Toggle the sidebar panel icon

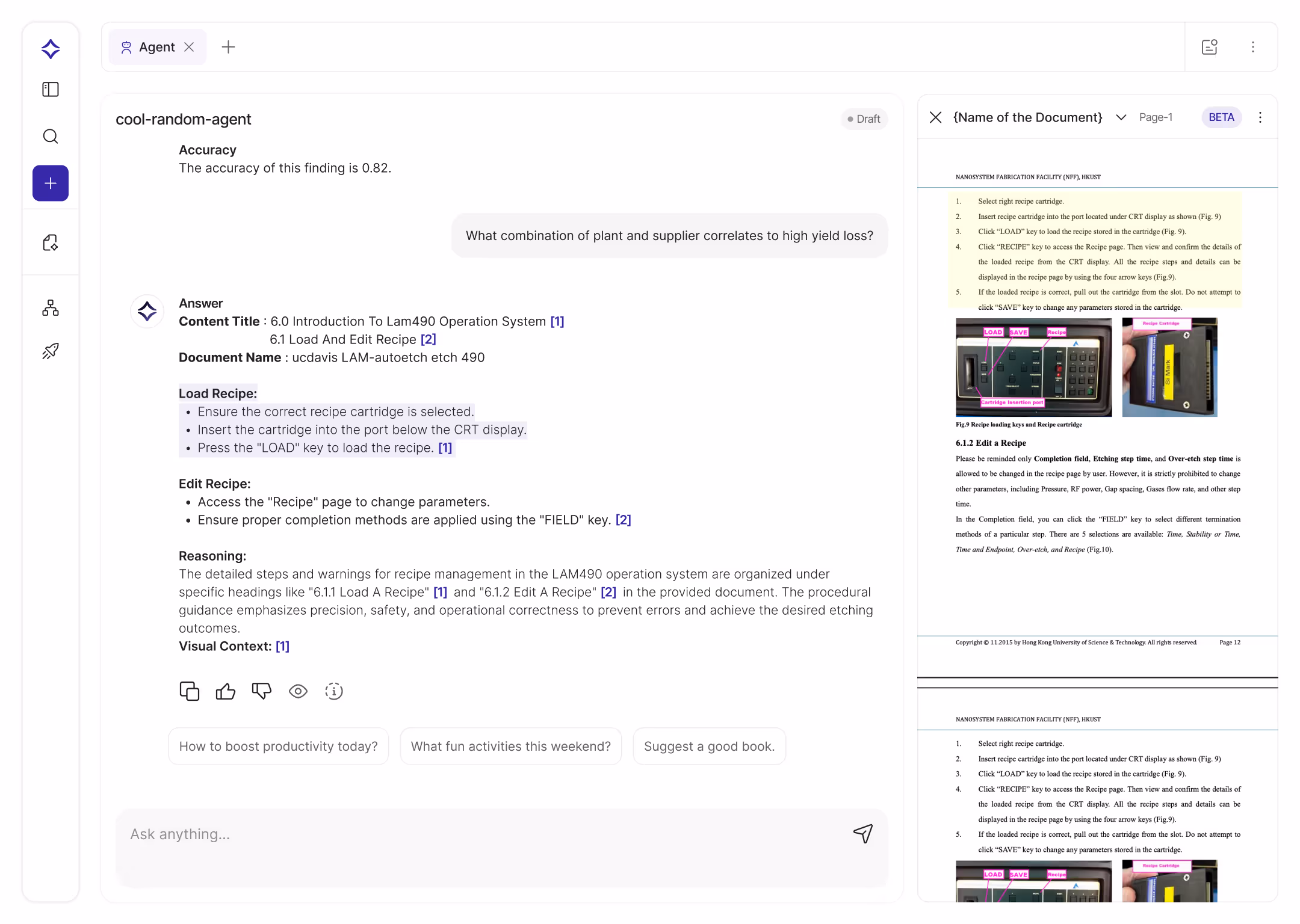click(x=51, y=89)
